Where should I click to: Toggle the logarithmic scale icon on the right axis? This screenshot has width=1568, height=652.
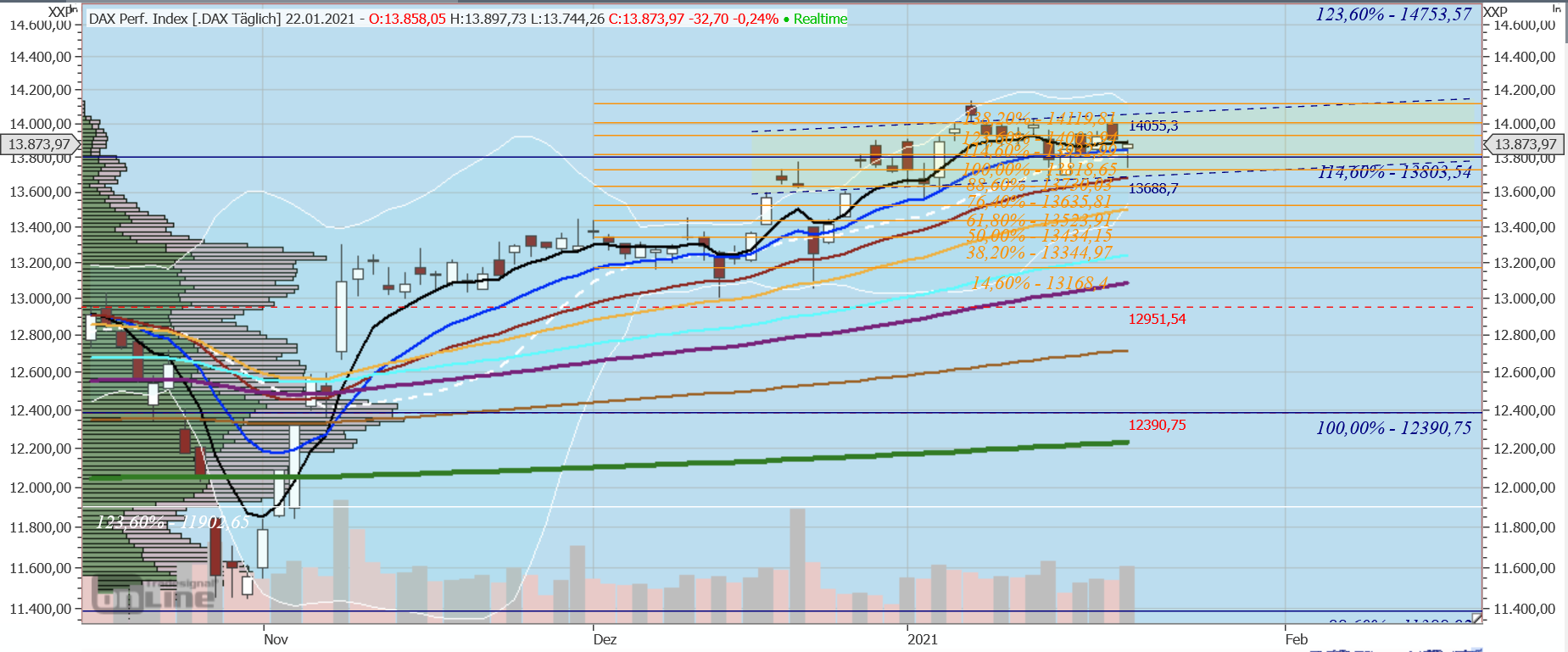(1556, 9)
